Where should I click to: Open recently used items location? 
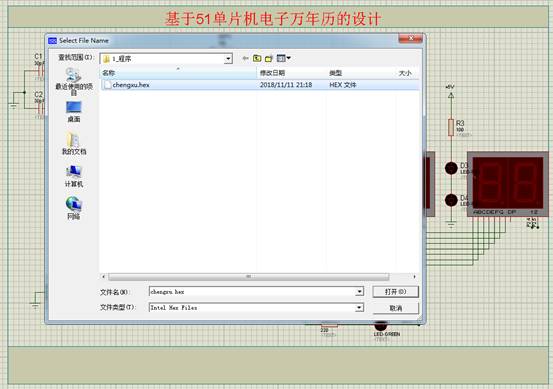tap(74, 81)
